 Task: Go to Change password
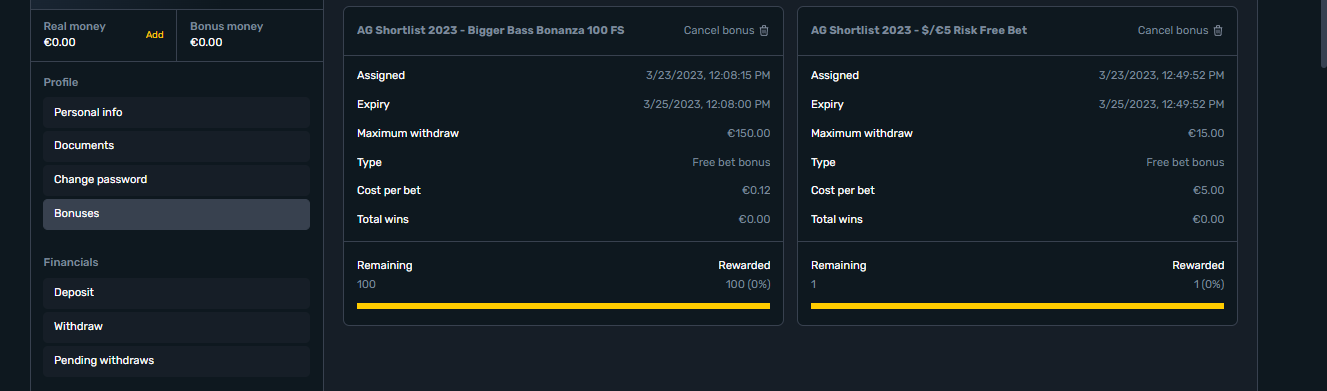[x=176, y=180]
